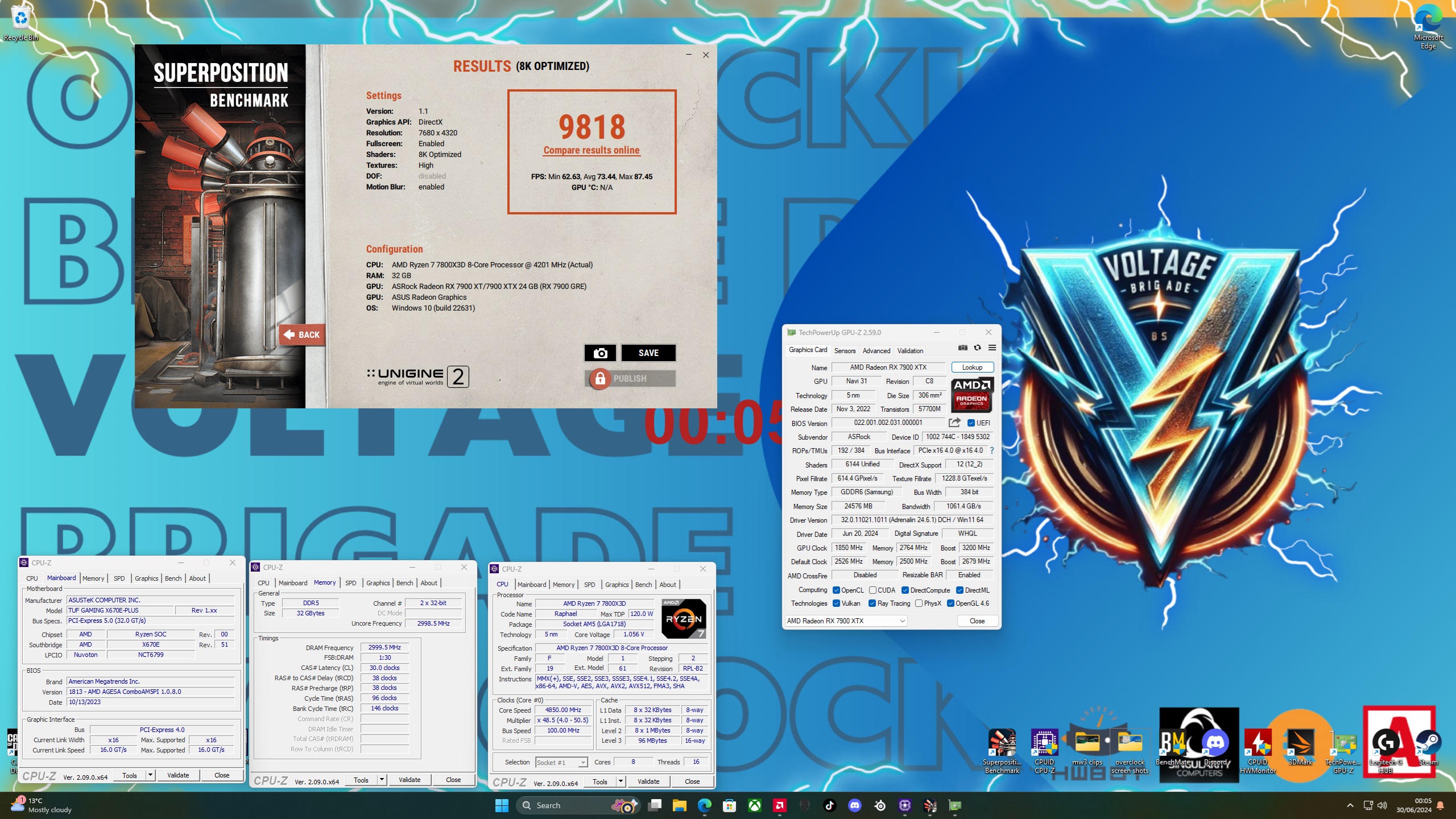Open the Recycle Bin on the desktop
Screen dimensions: 1456x819
click(20, 24)
